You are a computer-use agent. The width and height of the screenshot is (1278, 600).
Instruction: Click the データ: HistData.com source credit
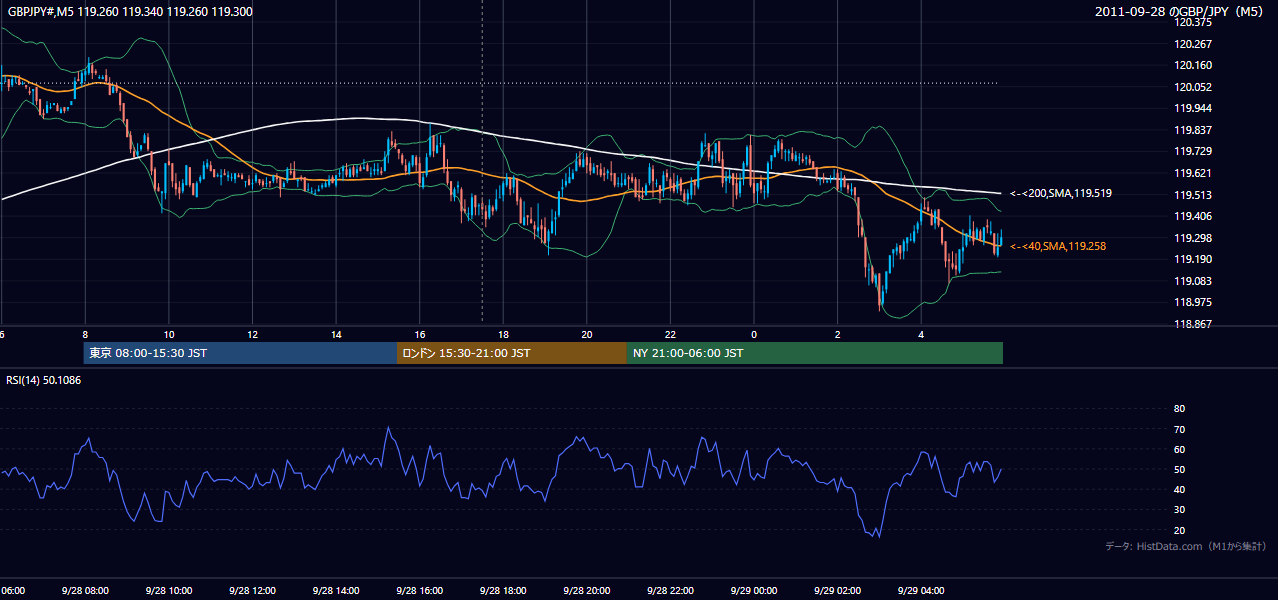click(1185, 546)
